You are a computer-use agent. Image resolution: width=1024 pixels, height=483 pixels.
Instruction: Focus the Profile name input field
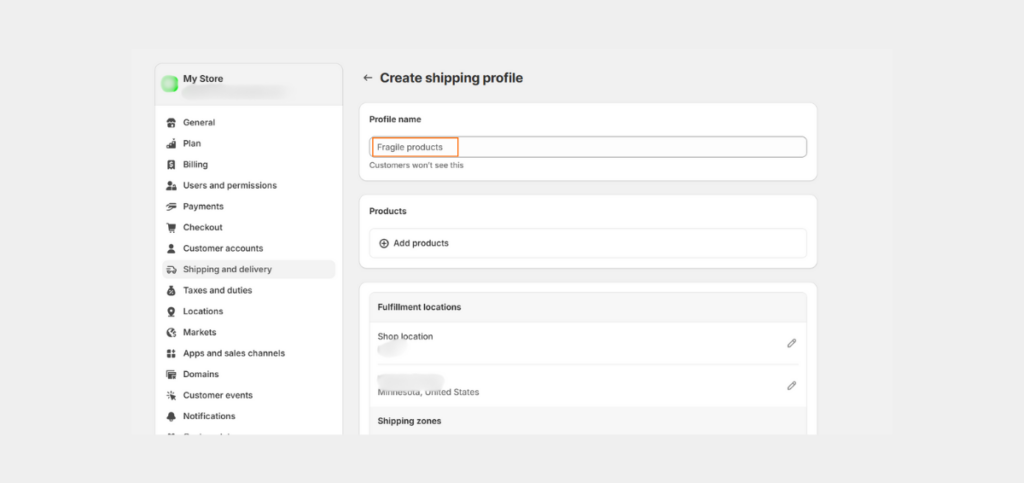click(588, 147)
